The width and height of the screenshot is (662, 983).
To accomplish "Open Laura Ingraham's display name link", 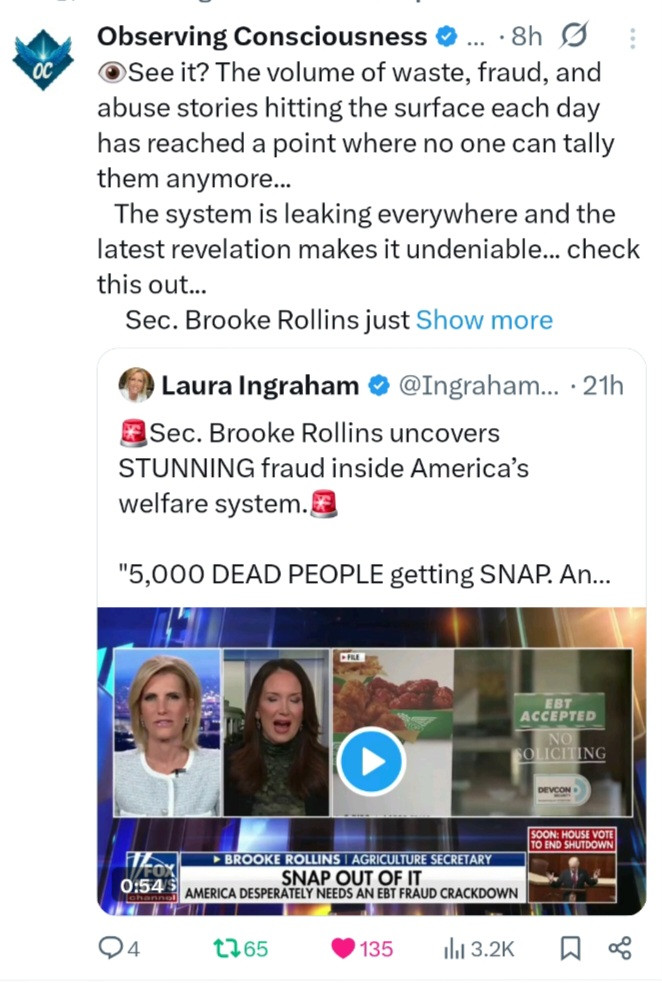I will pos(259,386).
